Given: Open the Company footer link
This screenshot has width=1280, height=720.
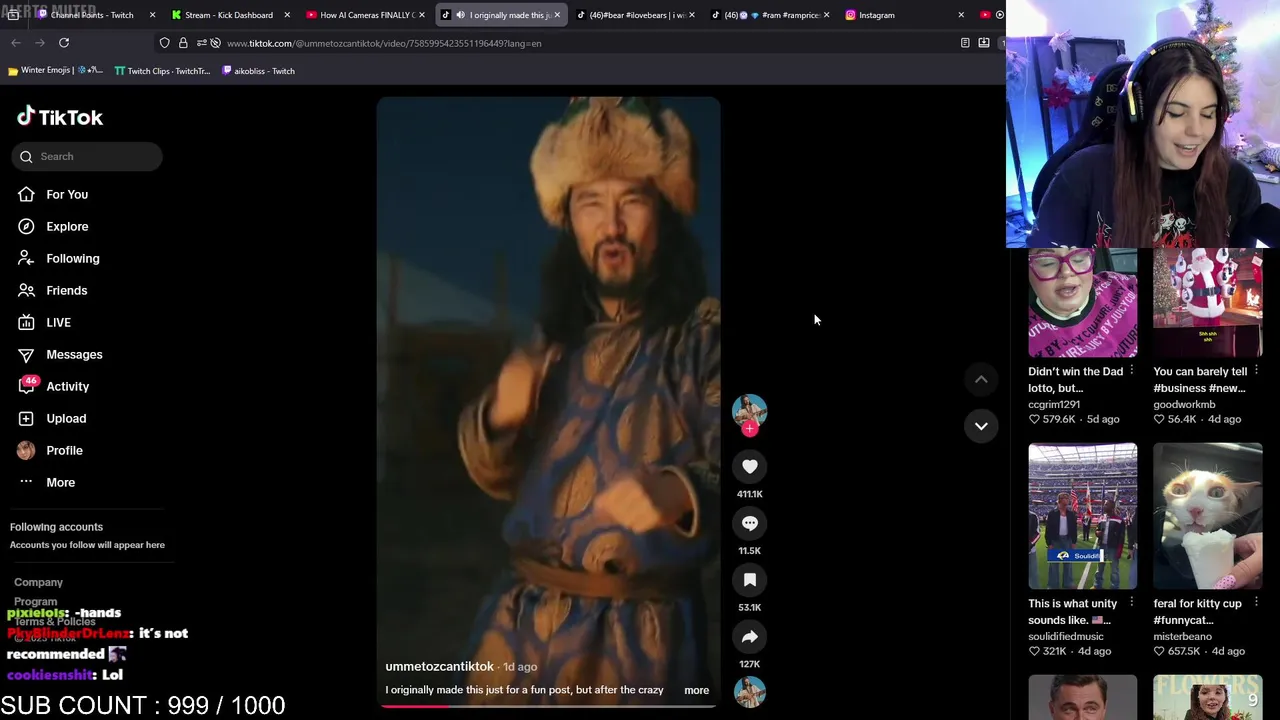Looking at the screenshot, I should [x=38, y=582].
